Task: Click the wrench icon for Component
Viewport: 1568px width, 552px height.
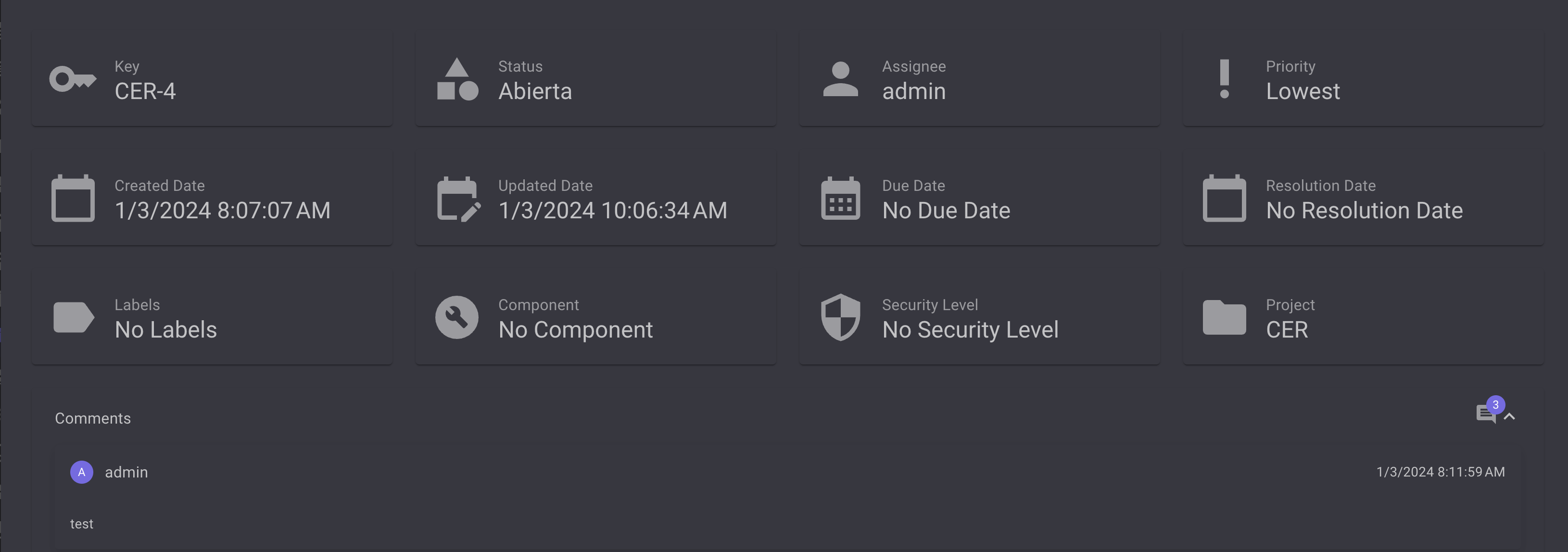Action: pyautogui.click(x=456, y=318)
